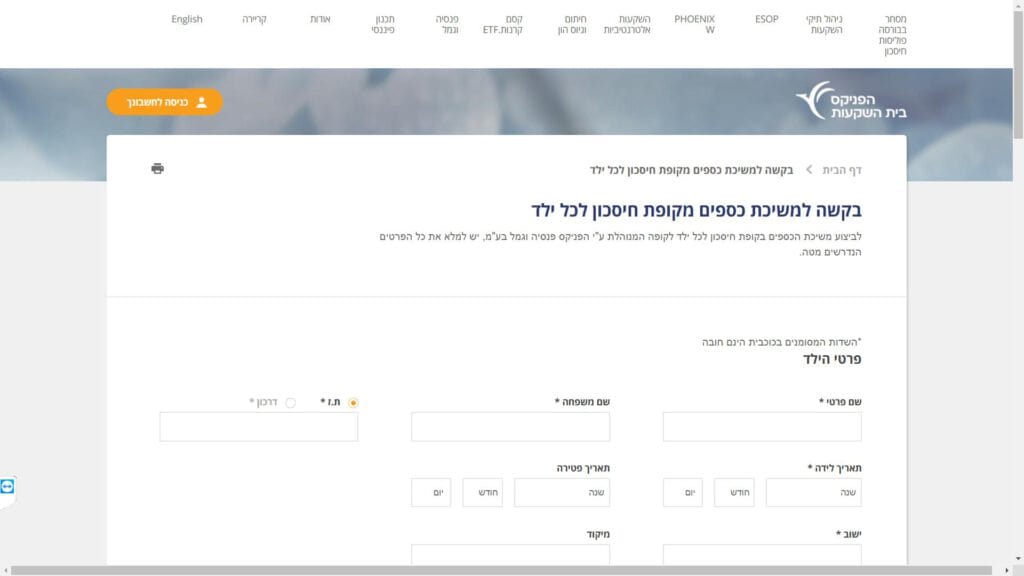Viewport: 1024px width, 576px height.
Task: Open the death date שנה field
Action: click(561, 492)
